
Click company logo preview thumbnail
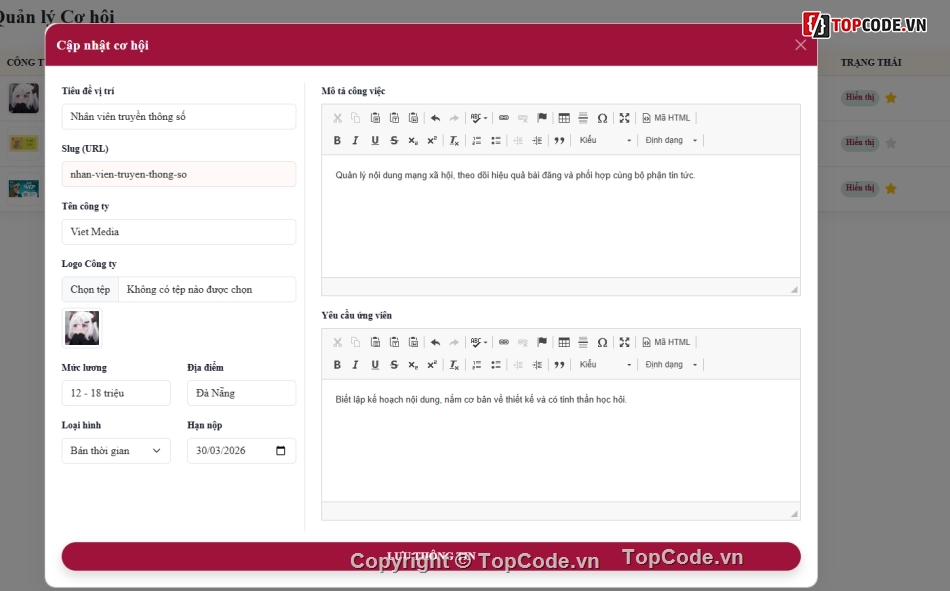82,328
